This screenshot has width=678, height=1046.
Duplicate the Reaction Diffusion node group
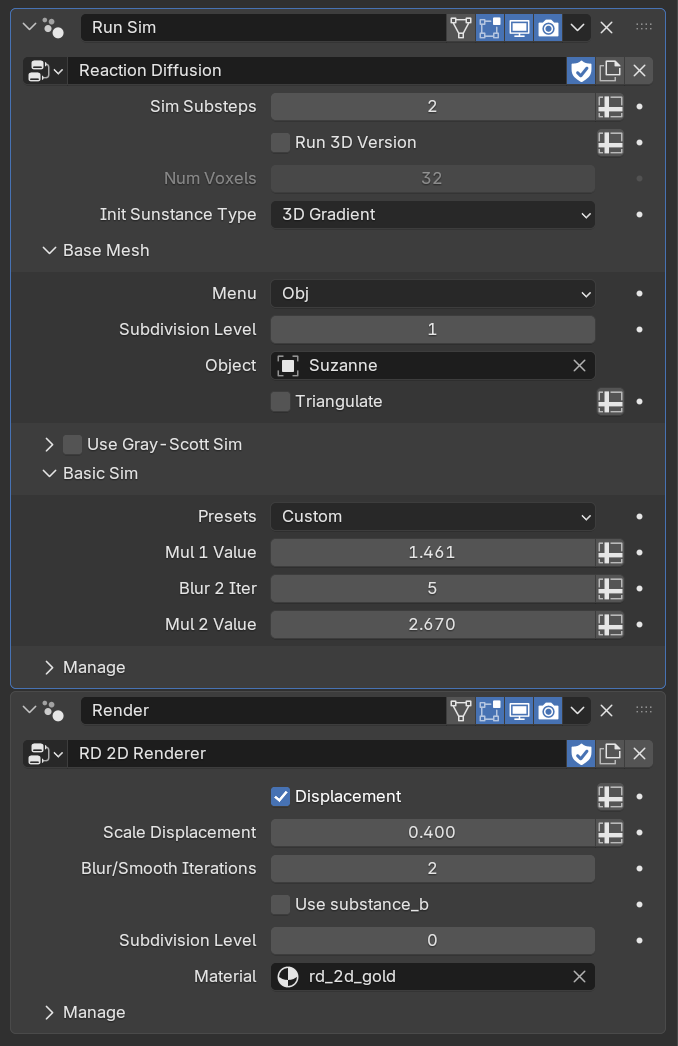[610, 71]
